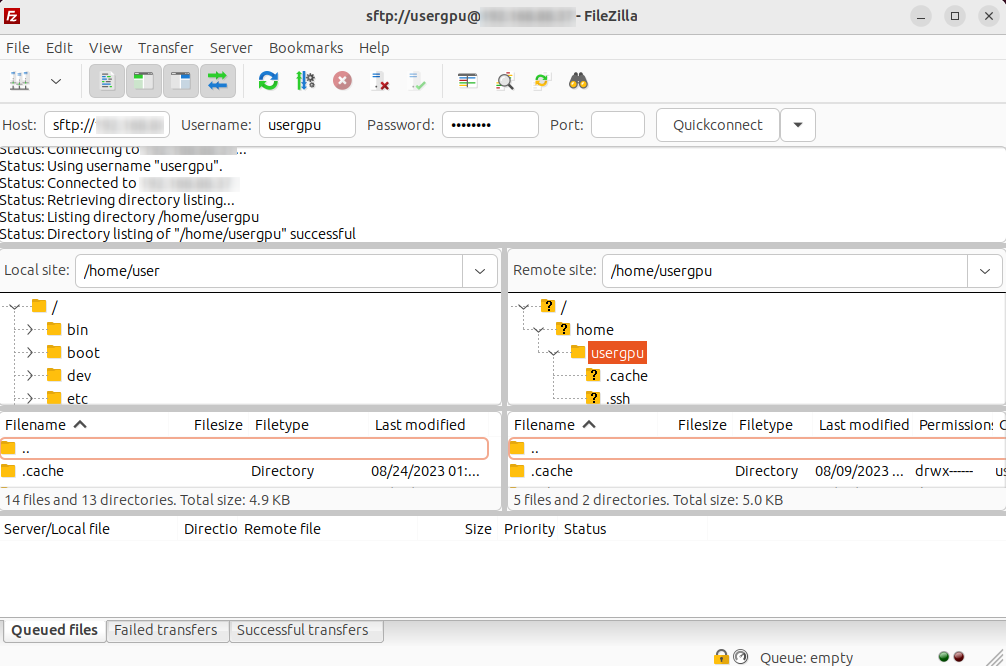This screenshot has height=666, width=1006.
Task: Switch to Queued files tab
Action: coord(55,630)
